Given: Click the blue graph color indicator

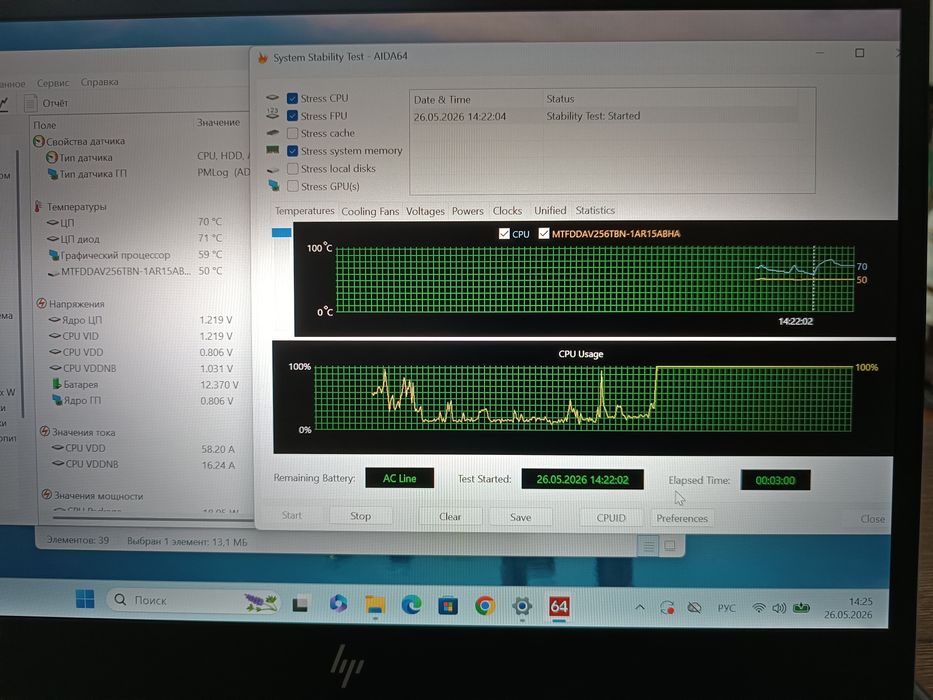Looking at the screenshot, I should [x=281, y=233].
